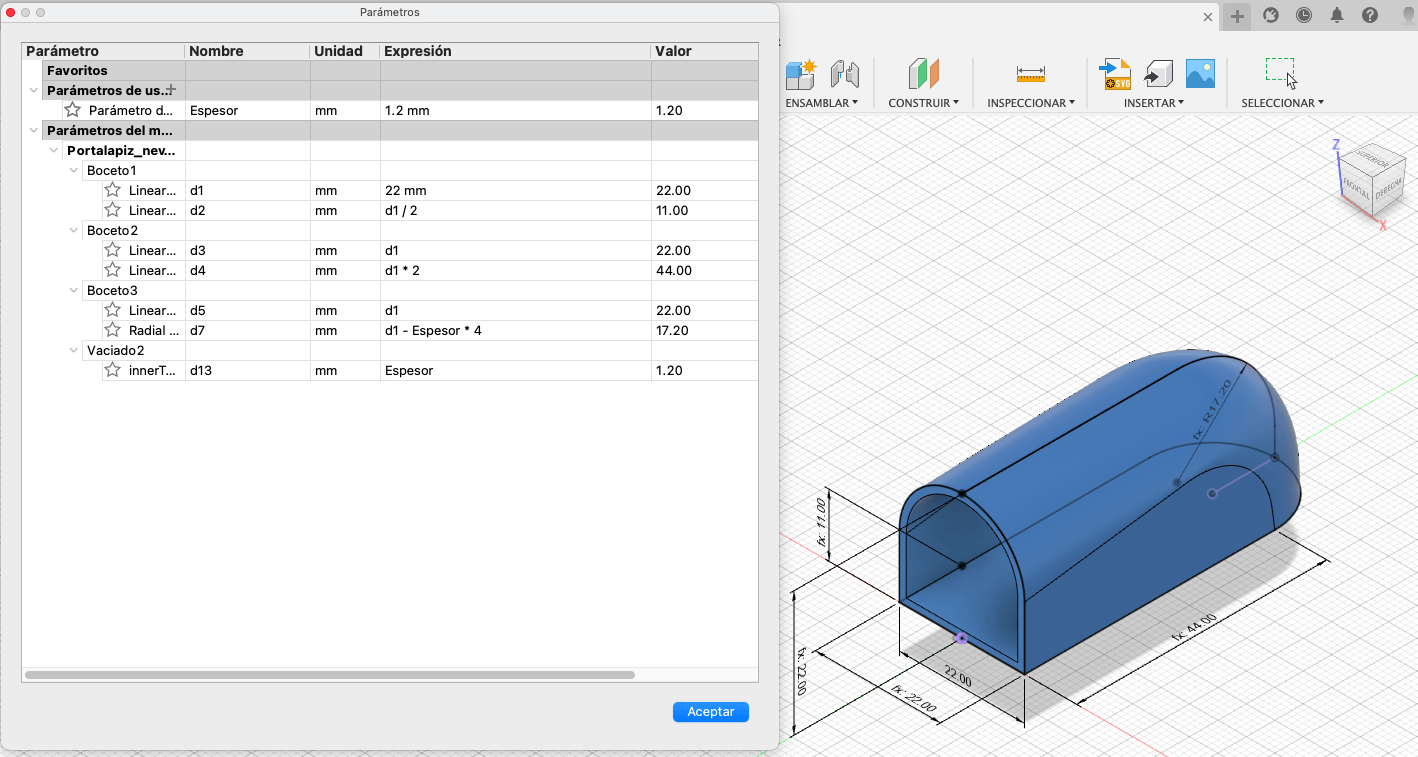Click the horizontal scrollbar in parameters table

[x=330, y=675]
